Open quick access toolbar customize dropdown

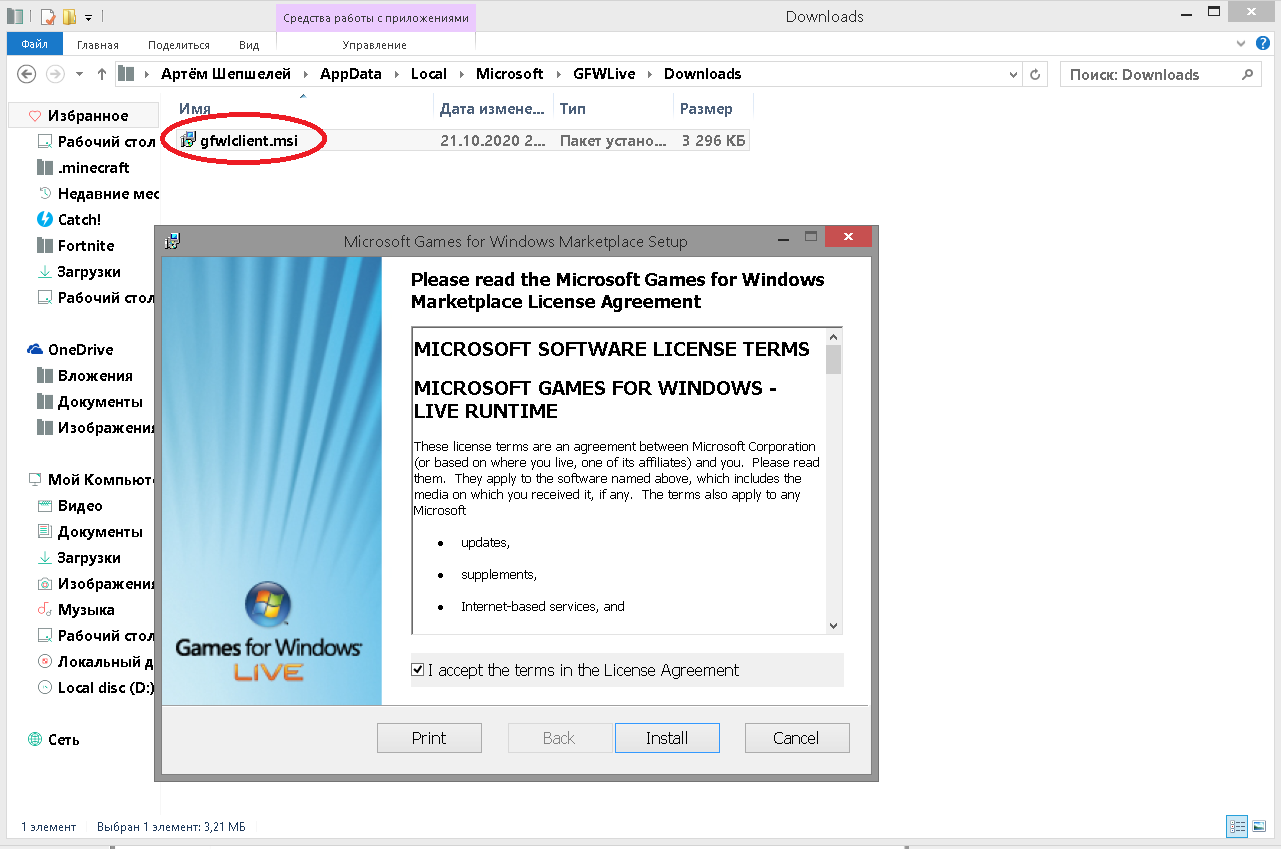tap(88, 17)
